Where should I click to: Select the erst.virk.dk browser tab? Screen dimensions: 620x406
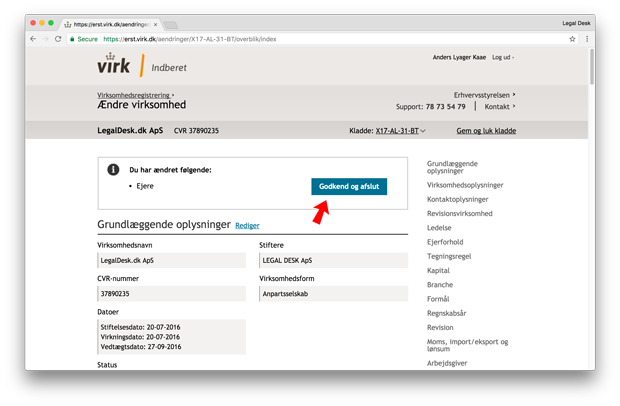[111, 25]
